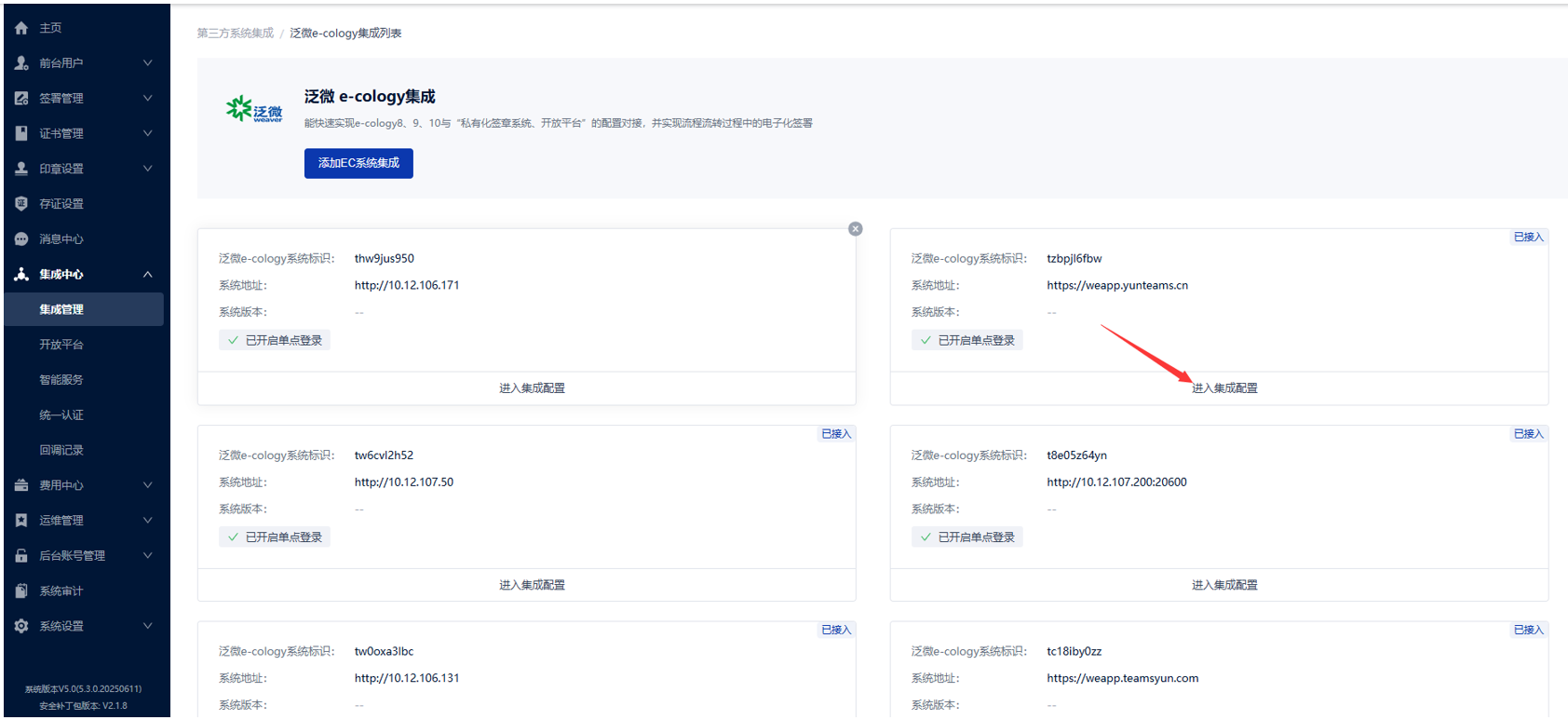The height and width of the screenshot is (720, 1568).
Task: Click the 泛微 e-cology集成 heading
Action: pyautogui.click(x=370, y=97)
